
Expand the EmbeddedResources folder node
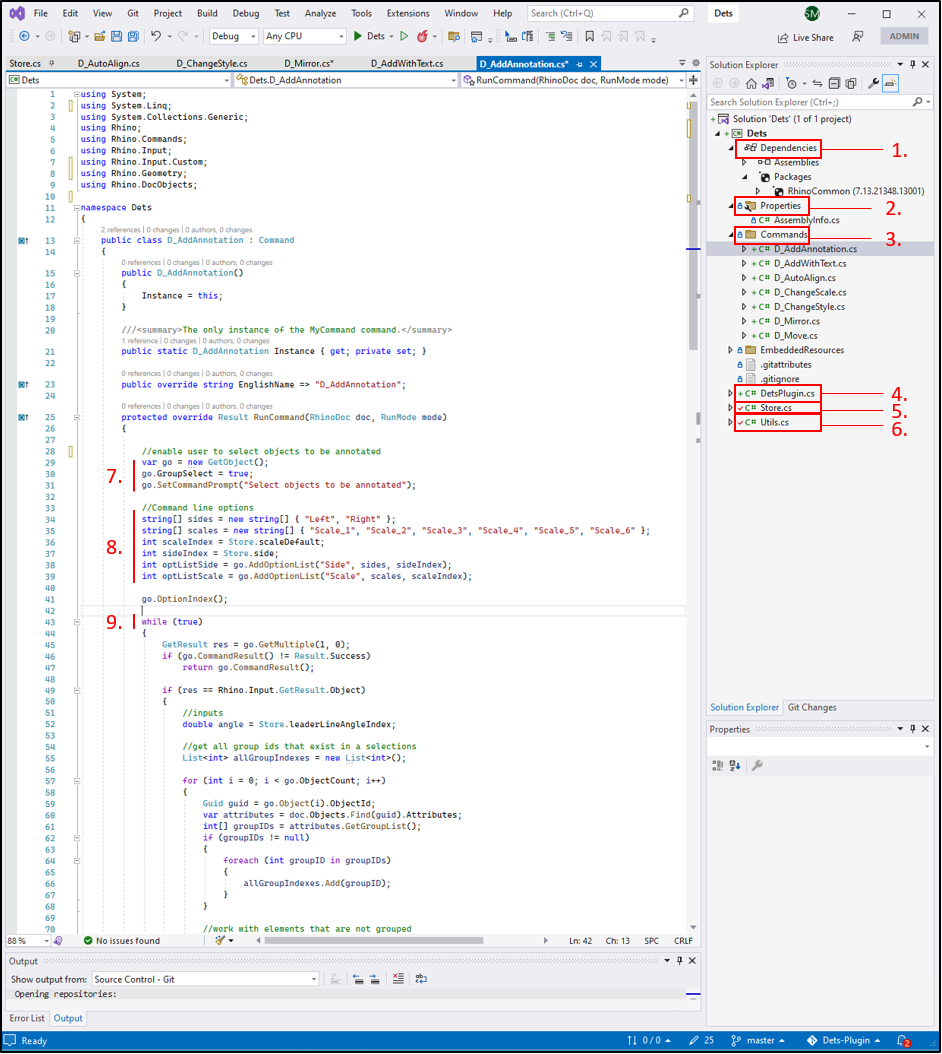[730, 350]
